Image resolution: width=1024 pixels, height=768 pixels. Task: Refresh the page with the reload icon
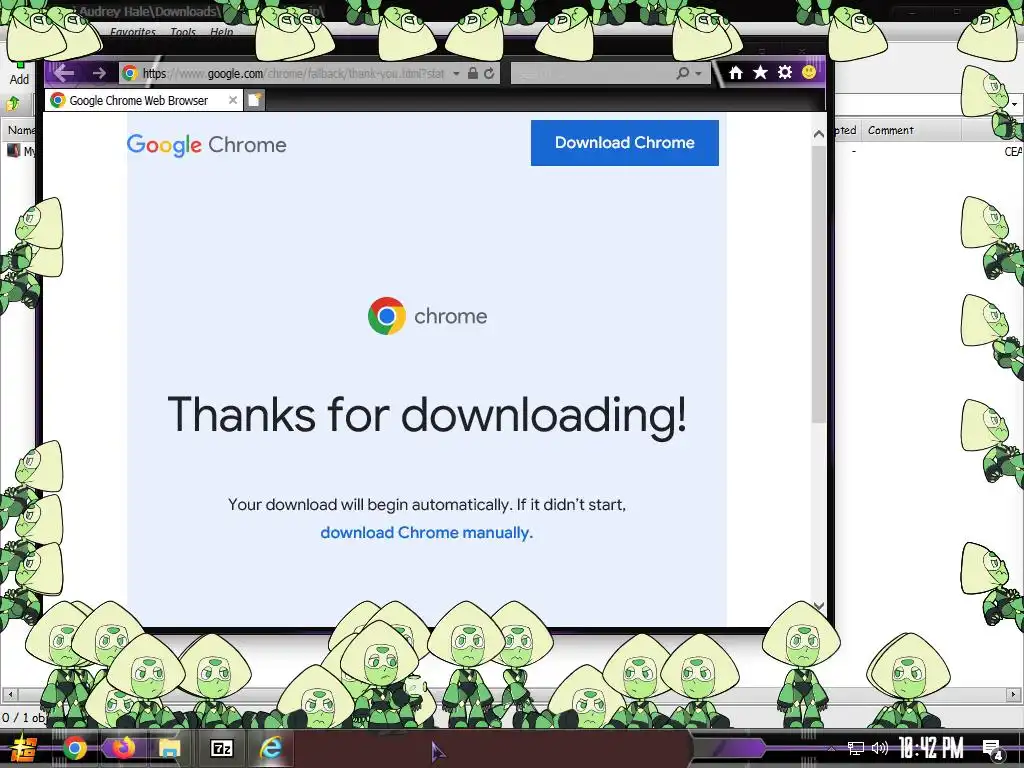[489, 73]
